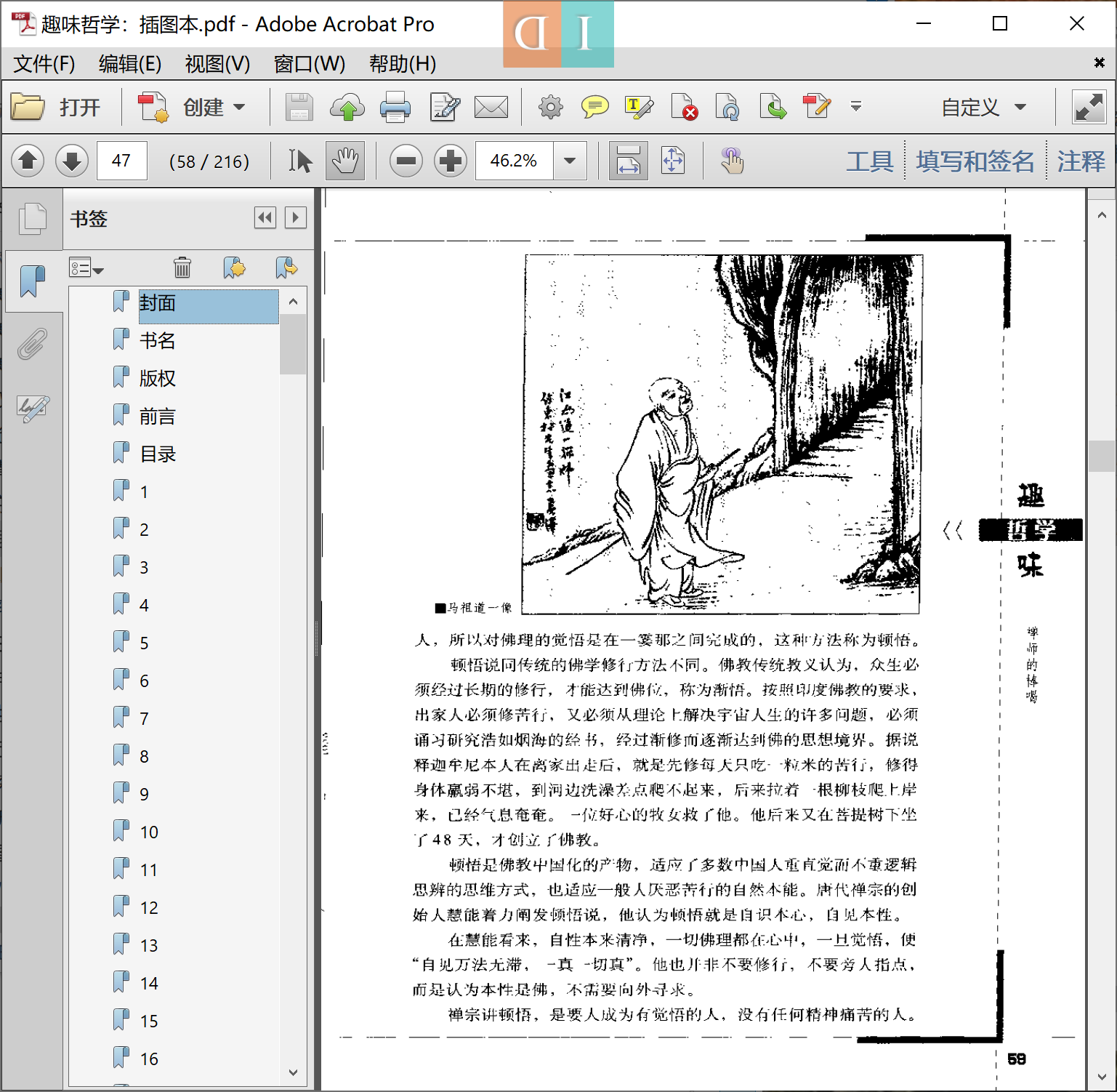Image resolution: width=1117 pixels, height=1092 pixels.
Task: Open a file with the 打开 folder icon
Action: click(x=29, y=108)
